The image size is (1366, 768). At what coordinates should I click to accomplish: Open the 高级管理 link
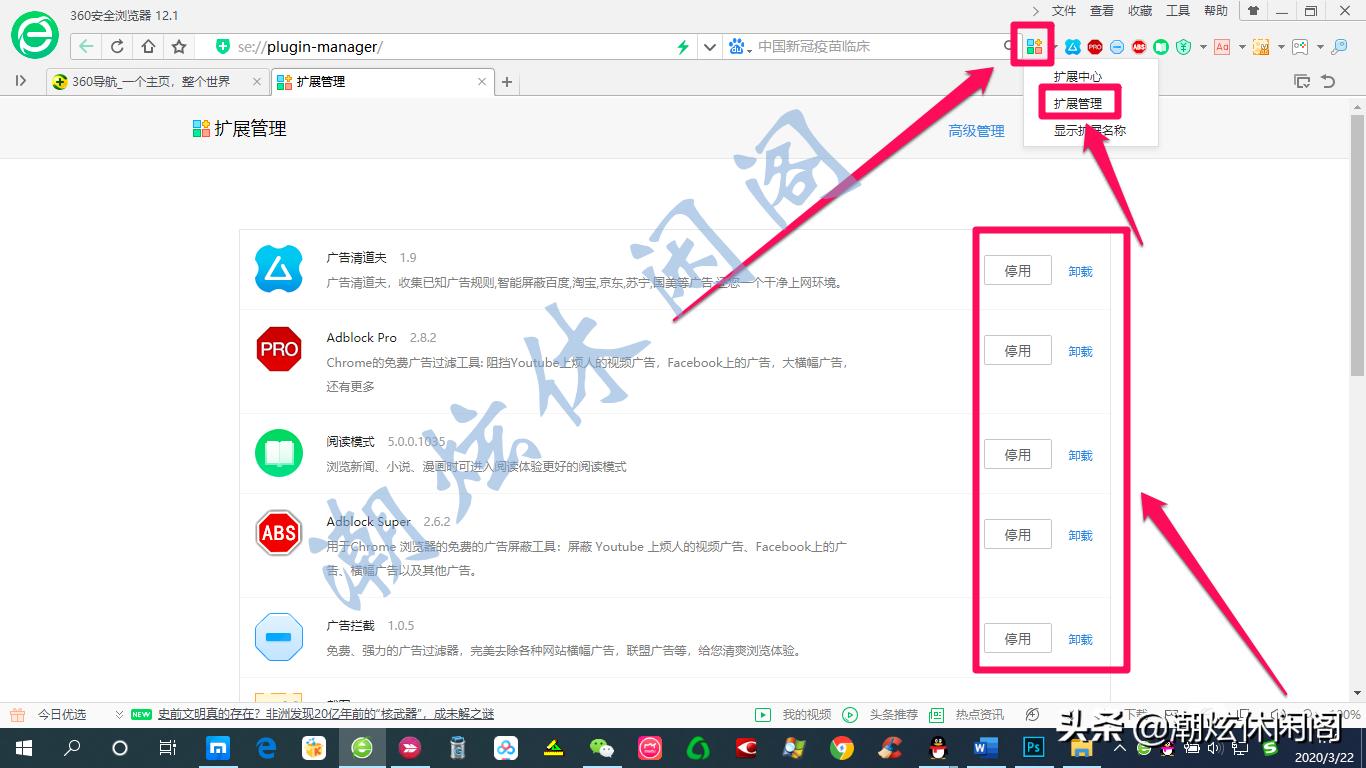tap(975, 130)
